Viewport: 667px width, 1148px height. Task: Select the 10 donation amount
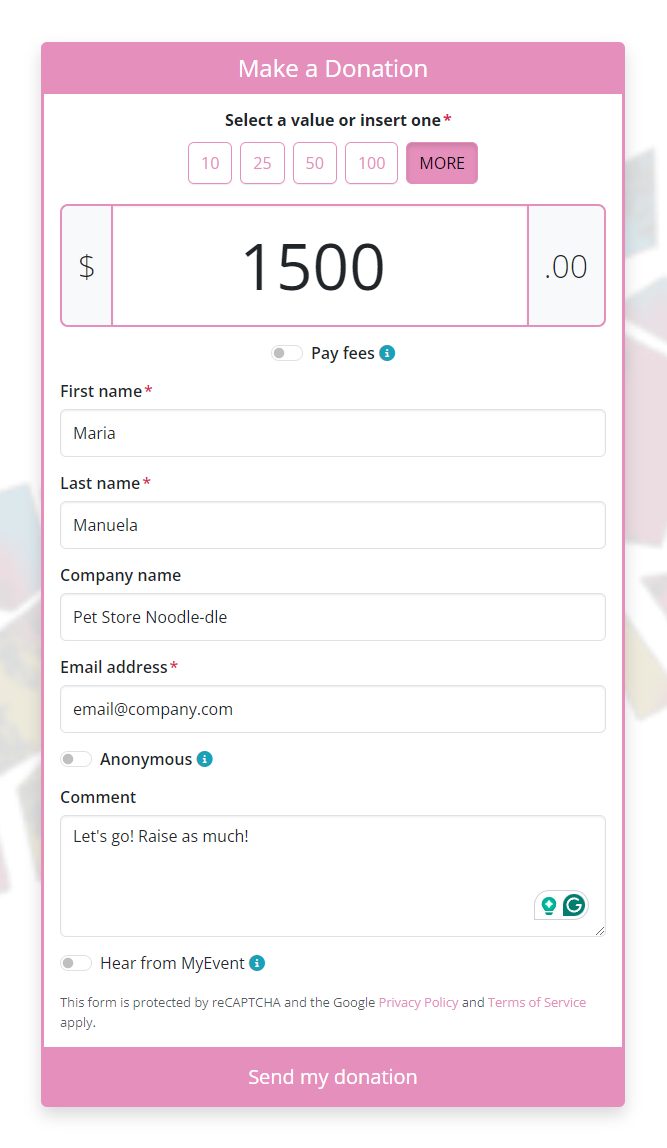click(x=210, y=163)
